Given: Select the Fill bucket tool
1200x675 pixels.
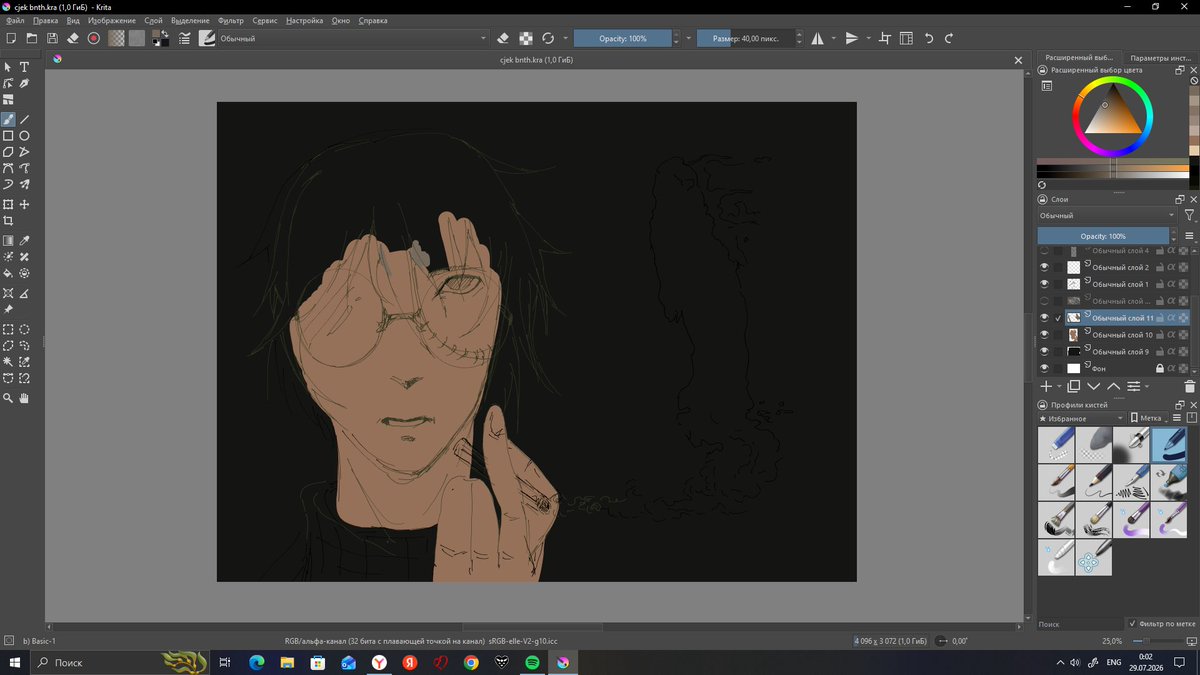Looking at the screenshot, I should tap(8, 273).
